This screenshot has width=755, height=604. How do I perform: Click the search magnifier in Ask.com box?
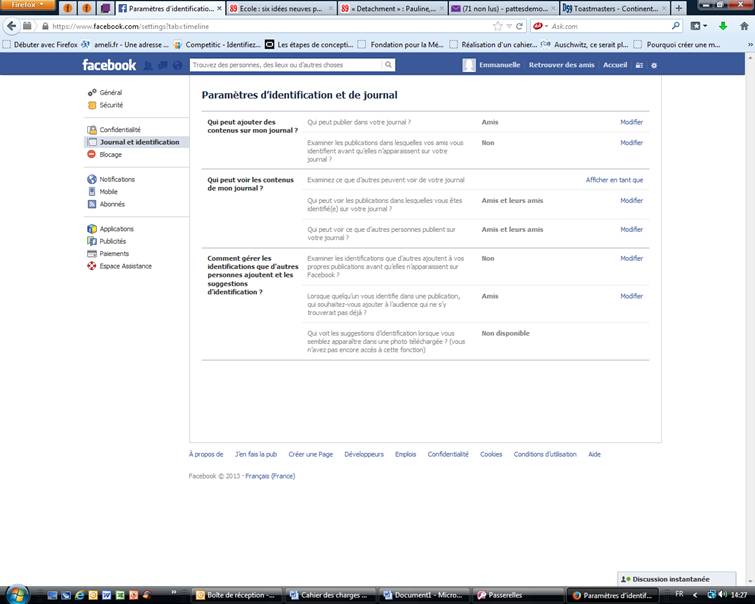click(x=676, y=26)
